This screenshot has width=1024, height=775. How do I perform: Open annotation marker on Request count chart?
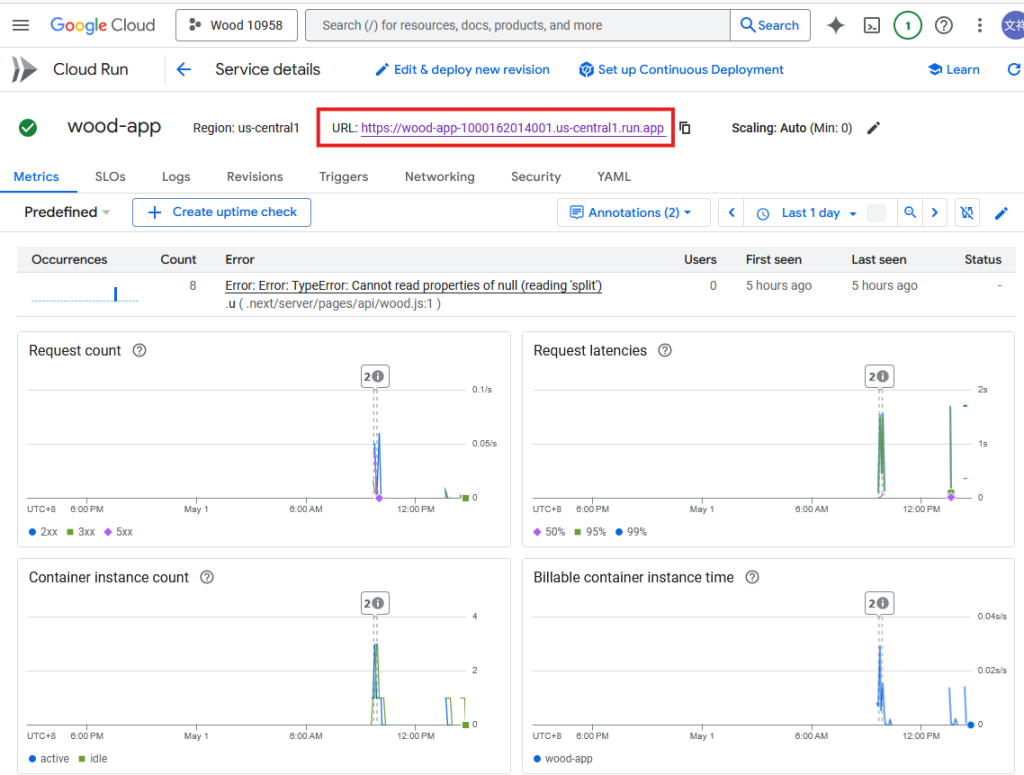point(375,376)
